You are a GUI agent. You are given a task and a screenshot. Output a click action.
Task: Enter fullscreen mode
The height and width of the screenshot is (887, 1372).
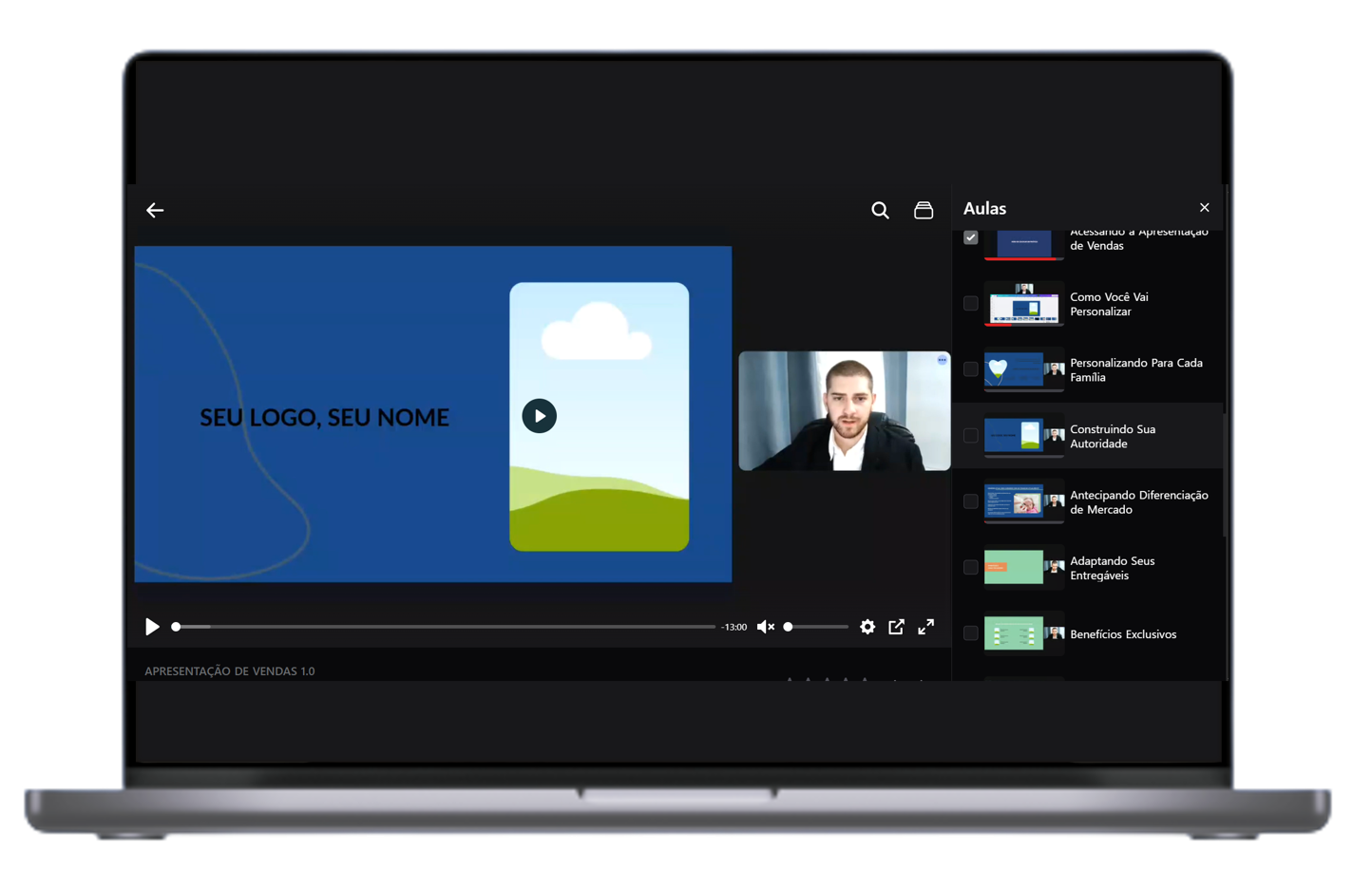[x=925, y=627]
